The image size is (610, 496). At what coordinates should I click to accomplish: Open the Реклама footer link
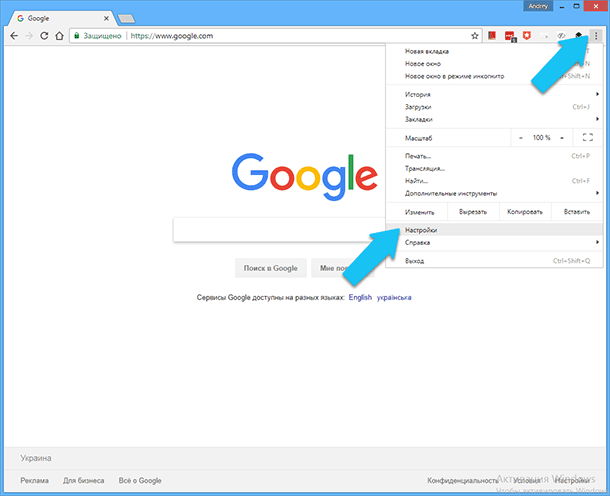[35, 481]
